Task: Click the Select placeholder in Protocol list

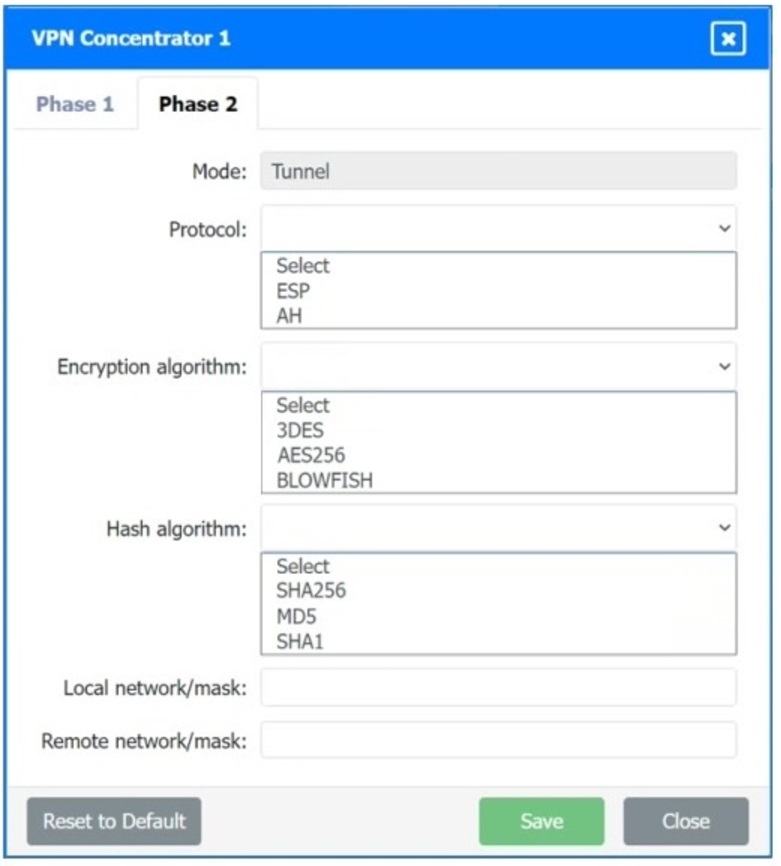Action: [x=303, y=265]
